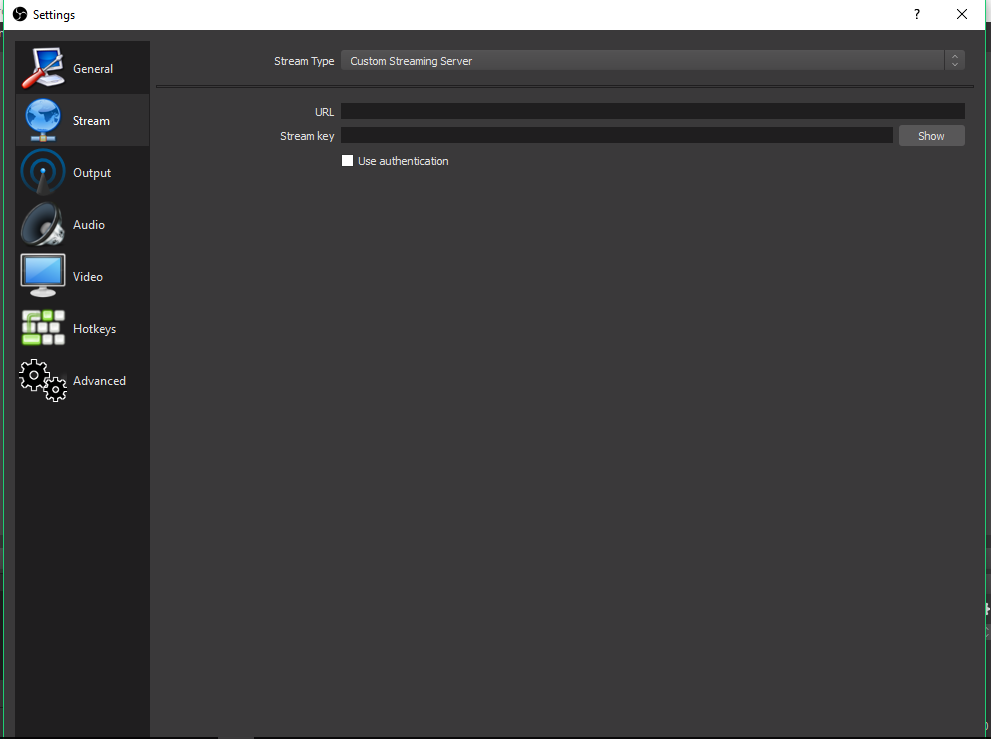The width and height of the screenshot is (991, 739).
Task: Open the Output settings section
Action: (82, 172)
